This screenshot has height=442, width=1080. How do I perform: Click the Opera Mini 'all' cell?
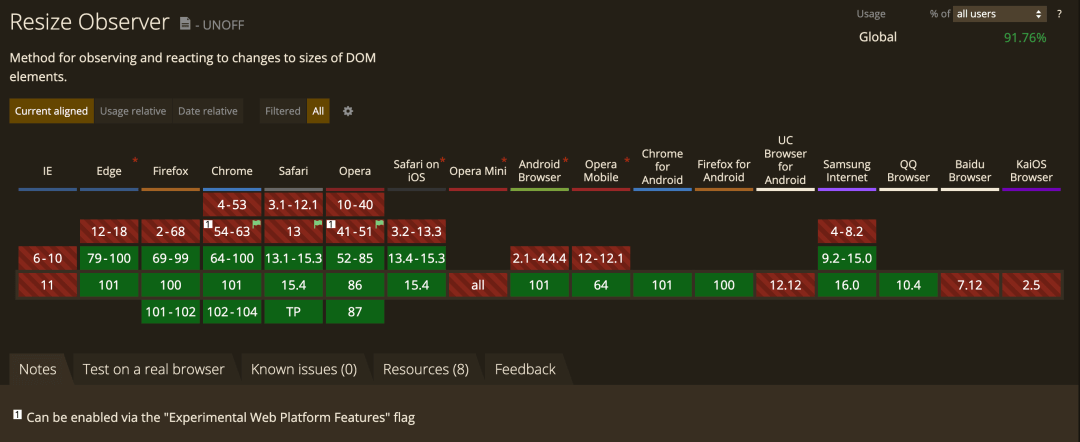pos(478,285)
